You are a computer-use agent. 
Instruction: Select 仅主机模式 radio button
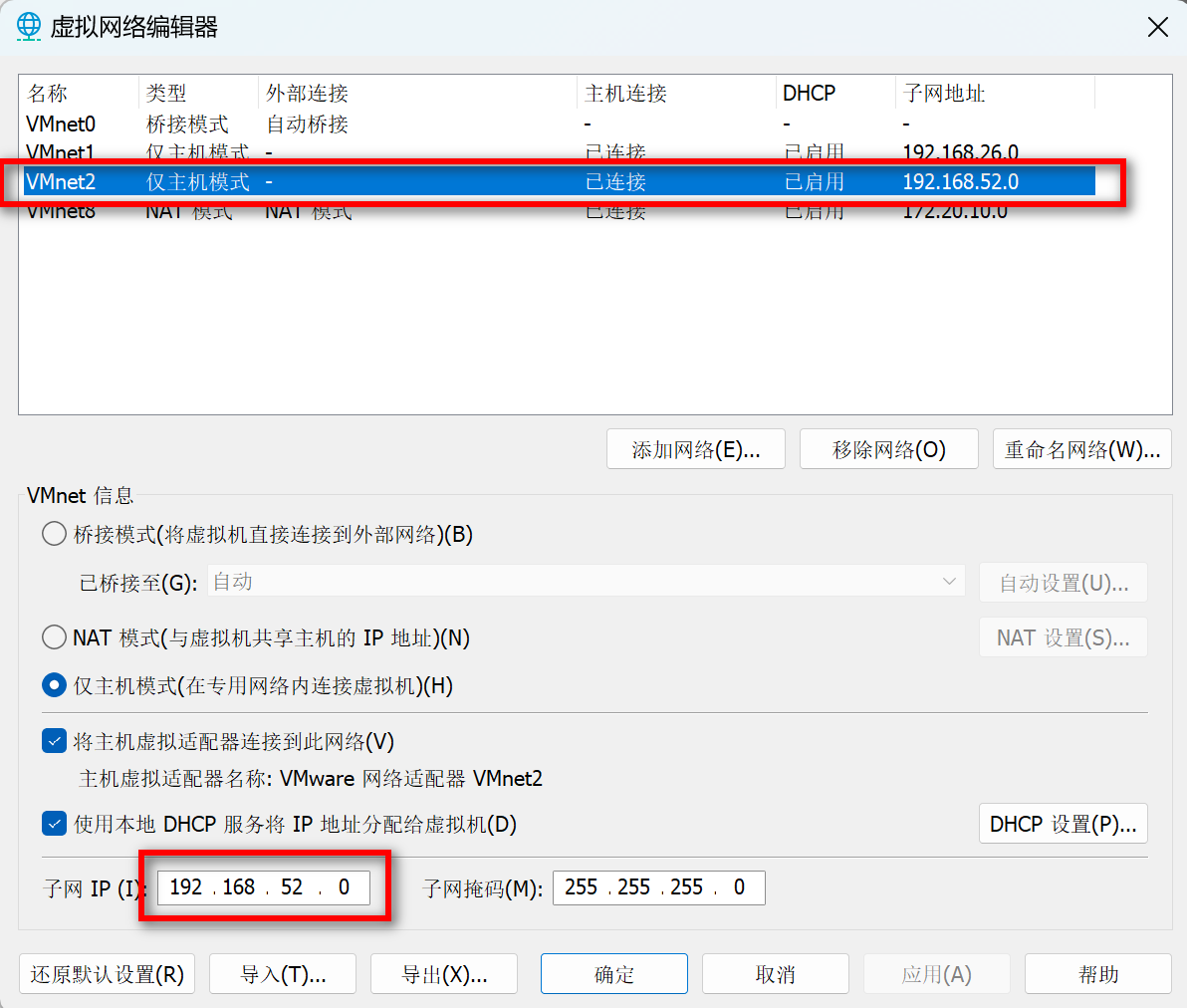click(55, 685)
